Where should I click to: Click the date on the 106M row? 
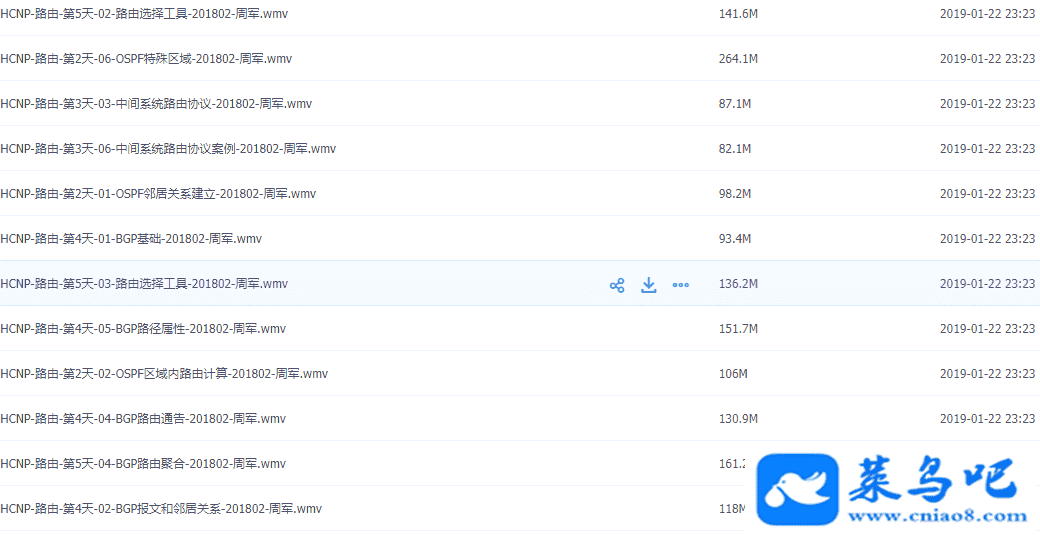988,374
